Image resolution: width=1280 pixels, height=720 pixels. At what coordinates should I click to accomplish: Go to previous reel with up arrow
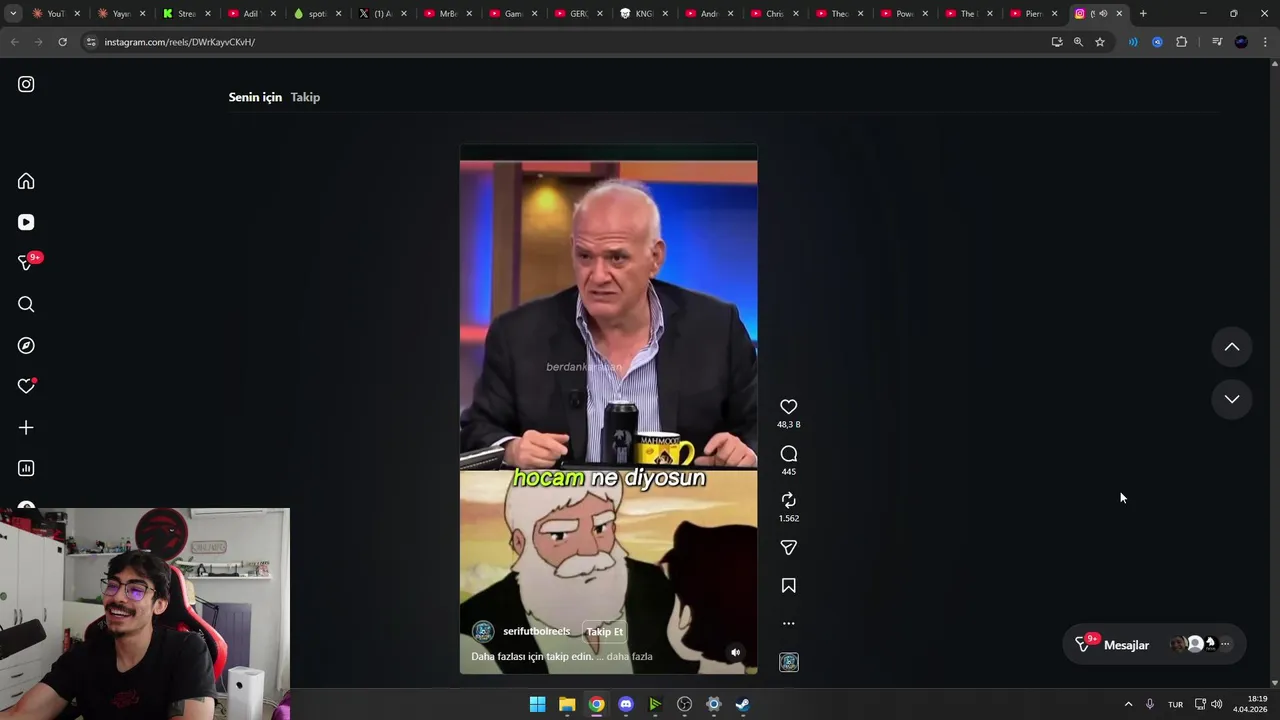click(1232, 347)
